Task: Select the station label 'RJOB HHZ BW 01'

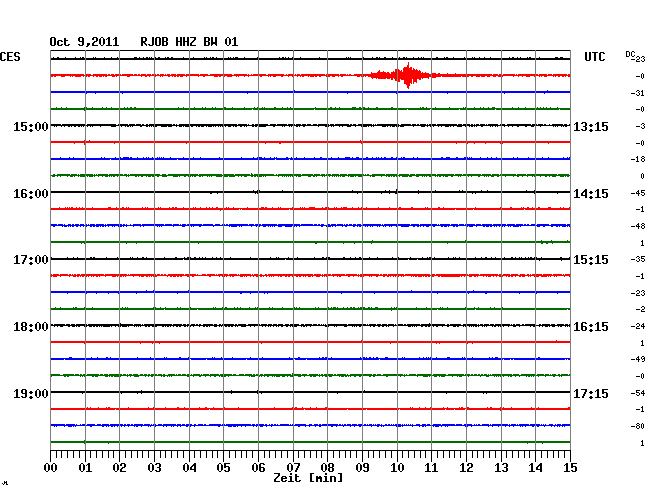Action: [189, 42]
